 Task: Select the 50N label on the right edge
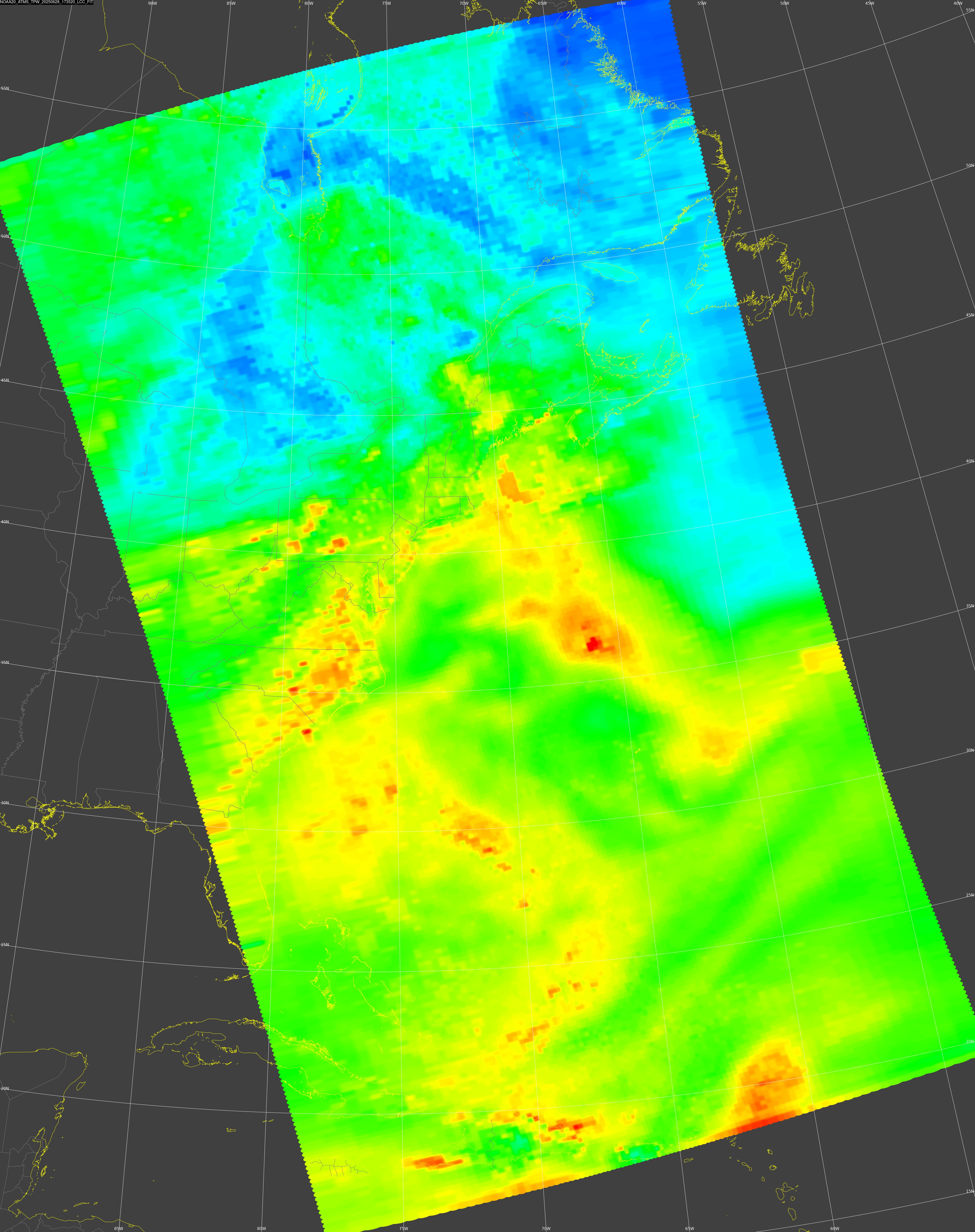970,166
